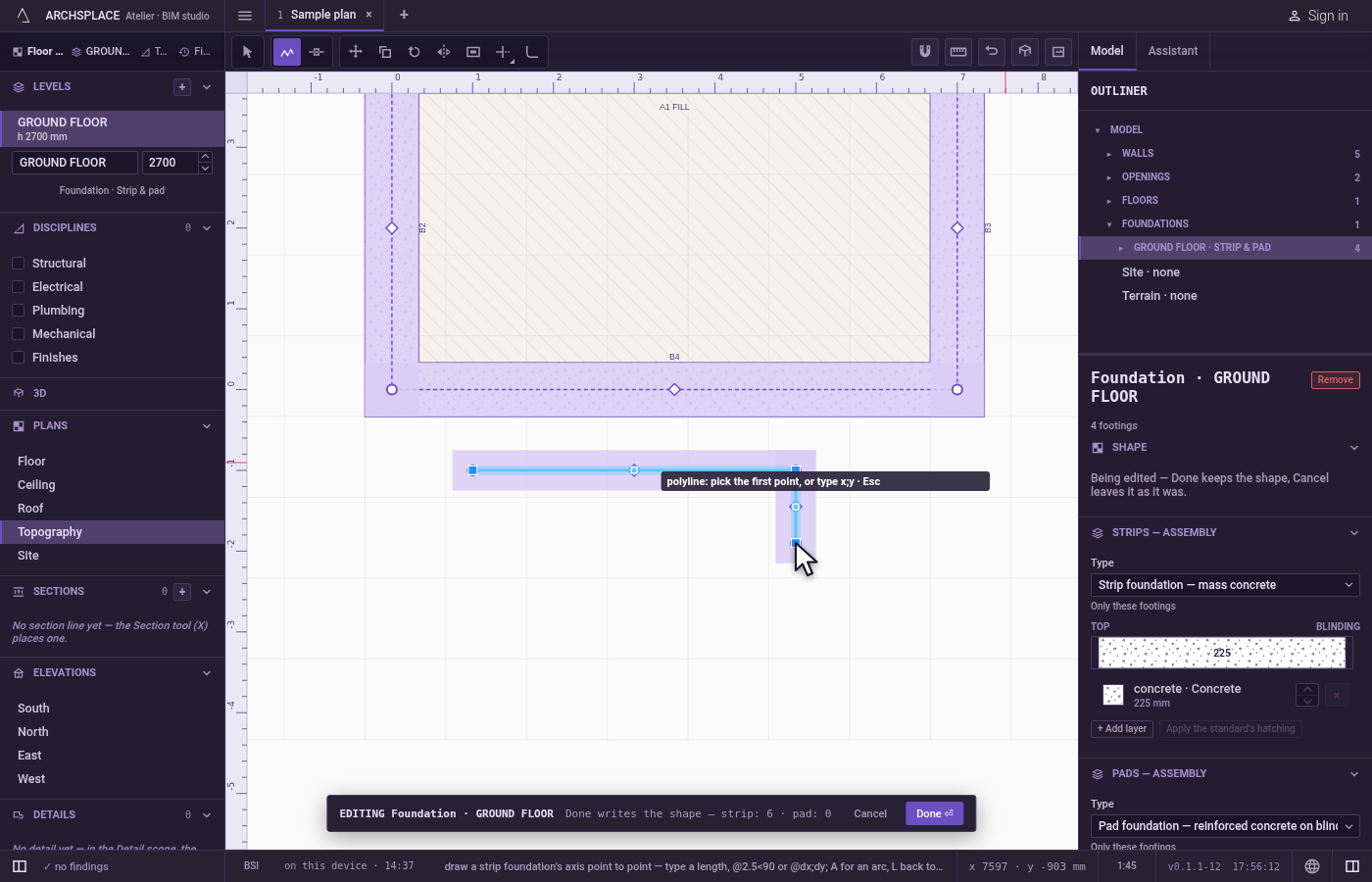Viewport: 1372px width, 882px height.
Task: Delete the concrete layer with red x
Action: pyautogui.click(x=1337, y=695)
